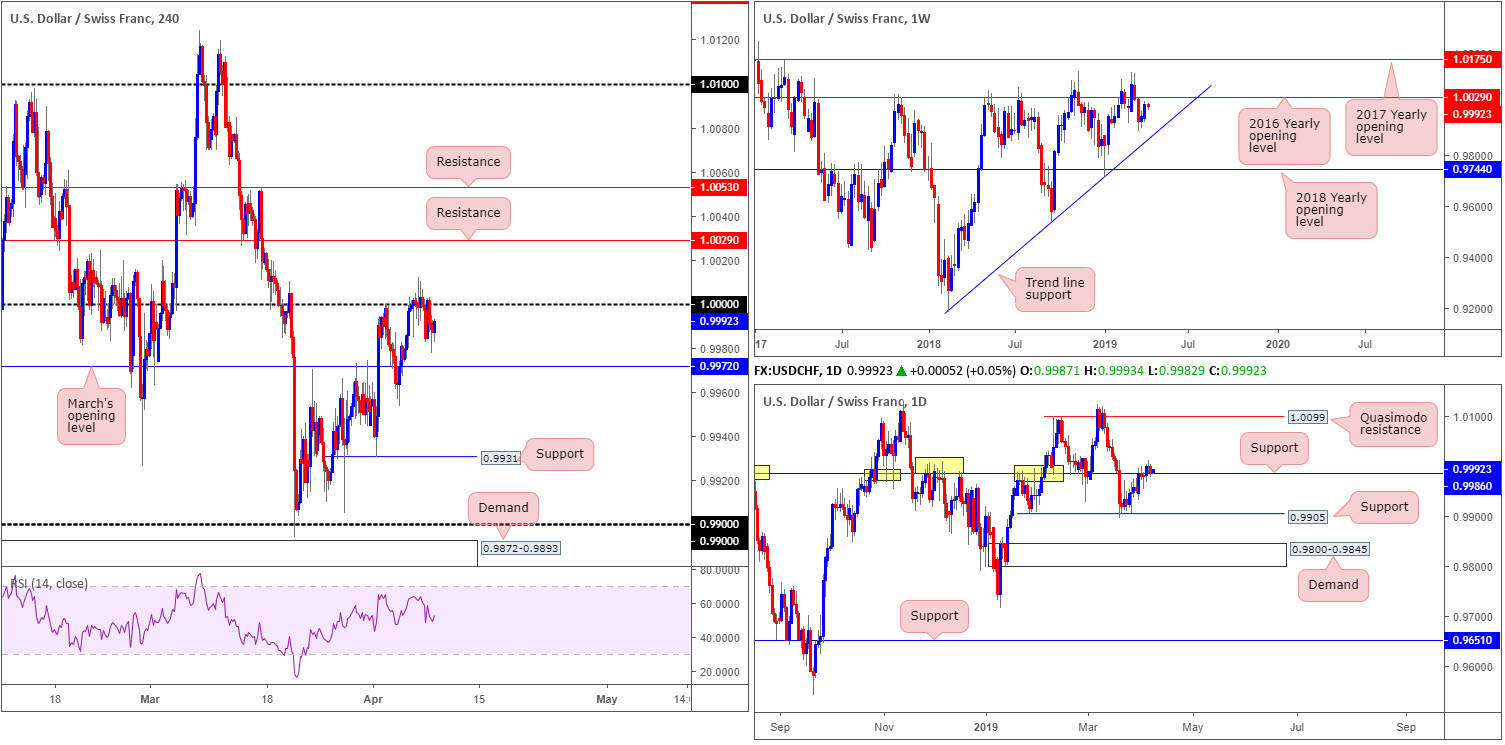Select the 'Trend line support' callout
1505x745 pixels.
pos(1054,289)
